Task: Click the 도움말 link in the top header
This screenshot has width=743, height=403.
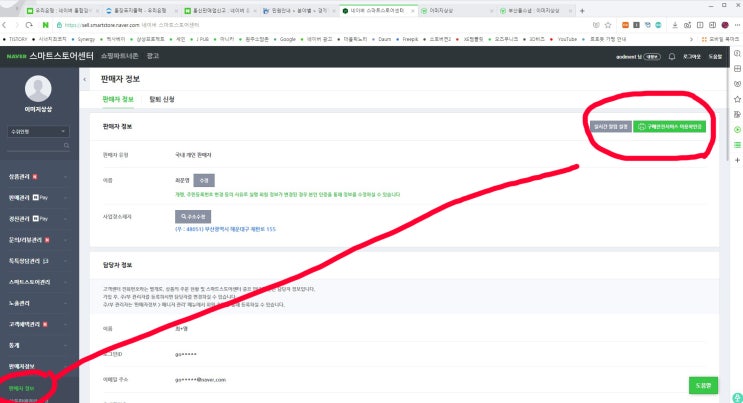Action: click(x=715, y=56)
